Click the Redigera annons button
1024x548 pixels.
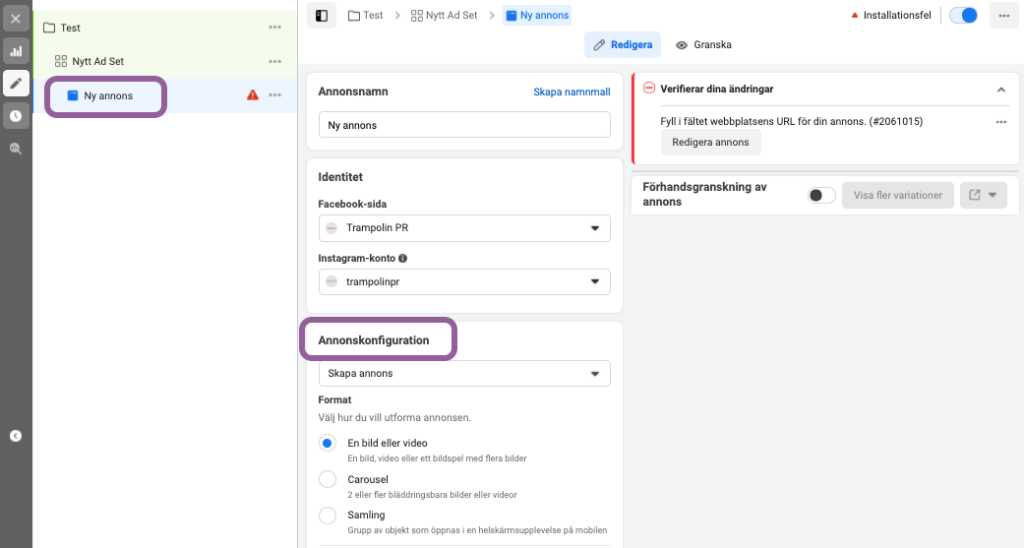(x=711, y=142)
